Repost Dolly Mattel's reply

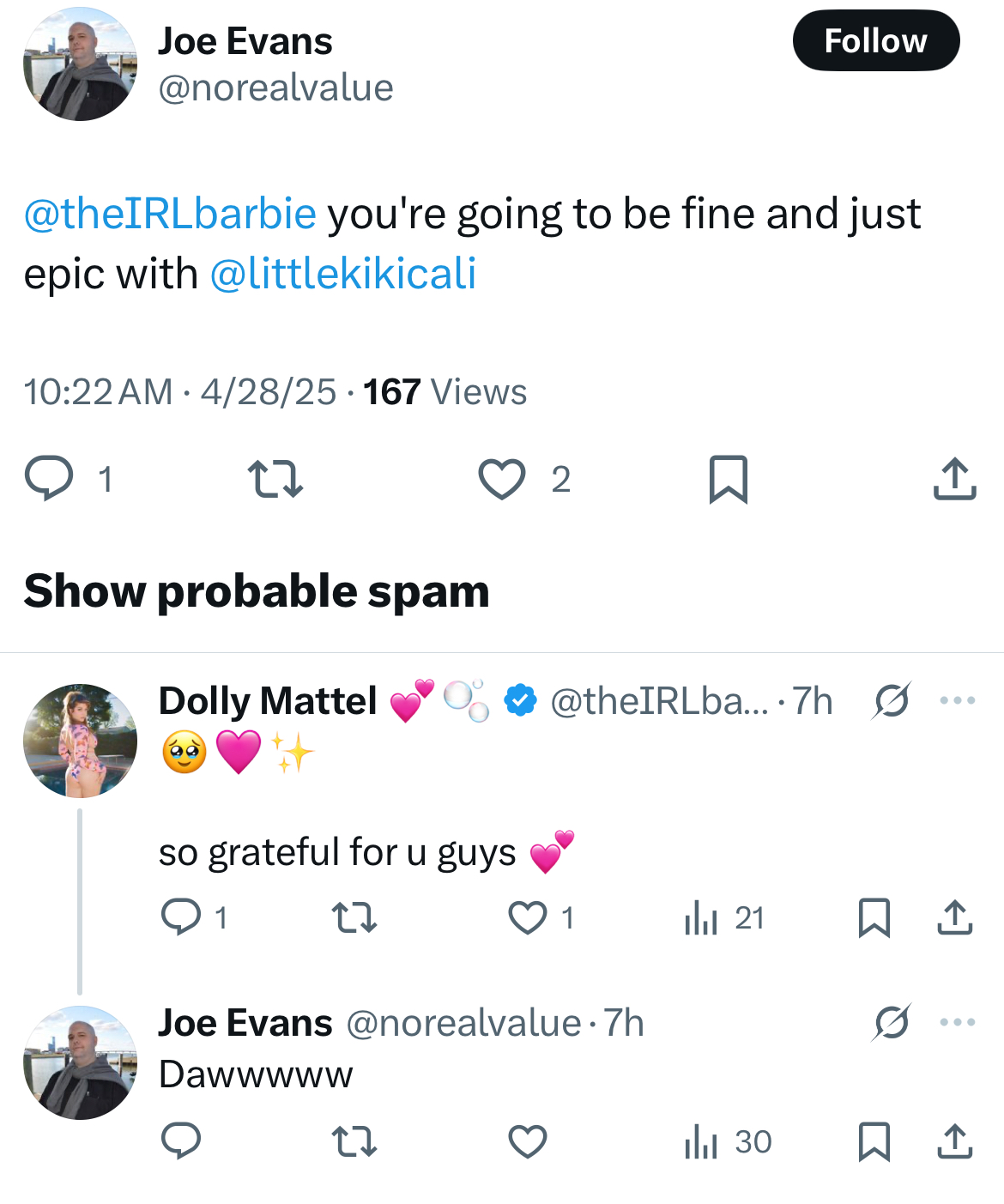(354, 917)
